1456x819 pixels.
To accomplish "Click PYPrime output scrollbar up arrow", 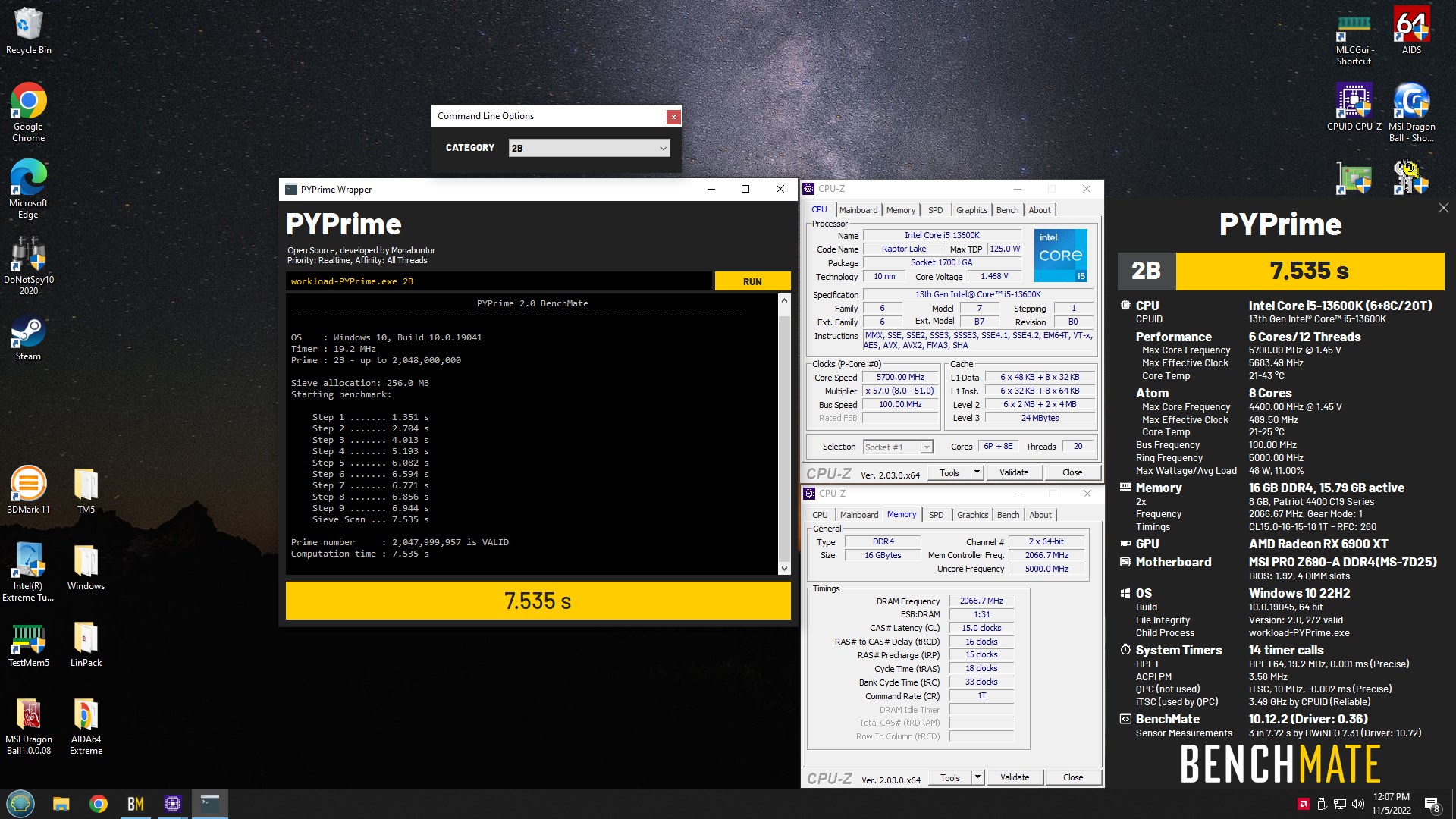I will click(784, 300).
